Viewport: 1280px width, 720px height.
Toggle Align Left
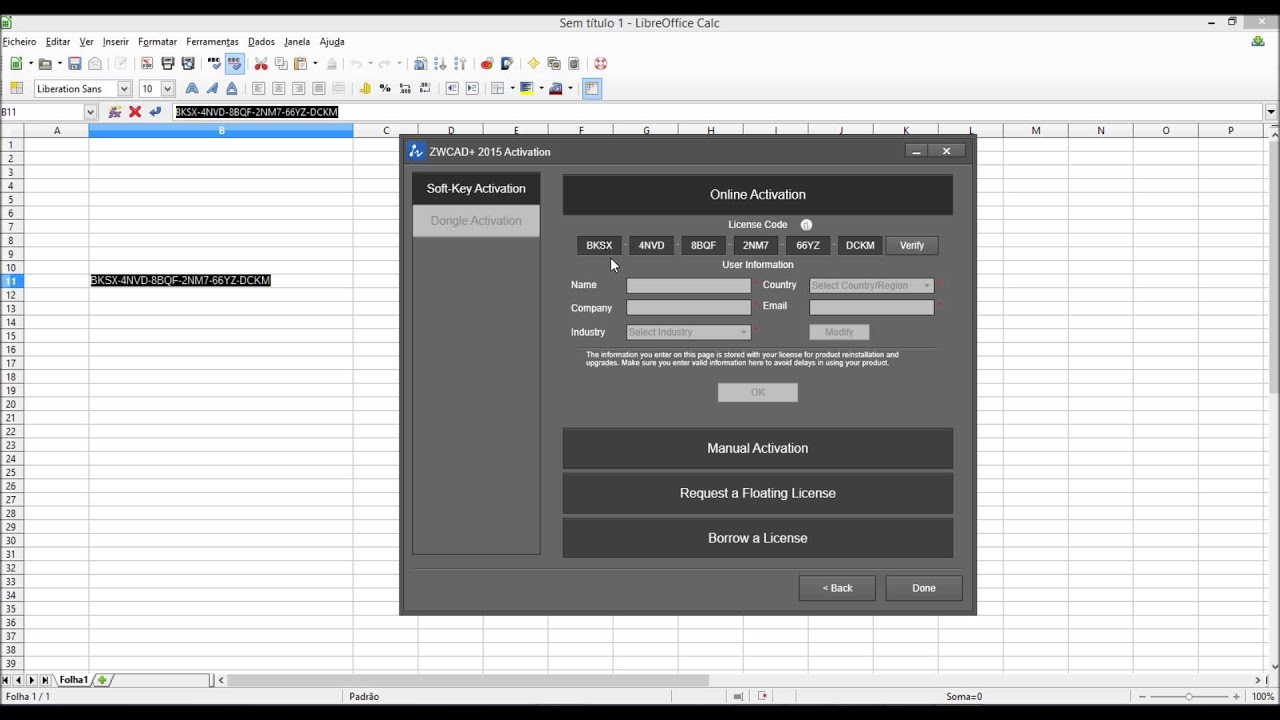259,89
